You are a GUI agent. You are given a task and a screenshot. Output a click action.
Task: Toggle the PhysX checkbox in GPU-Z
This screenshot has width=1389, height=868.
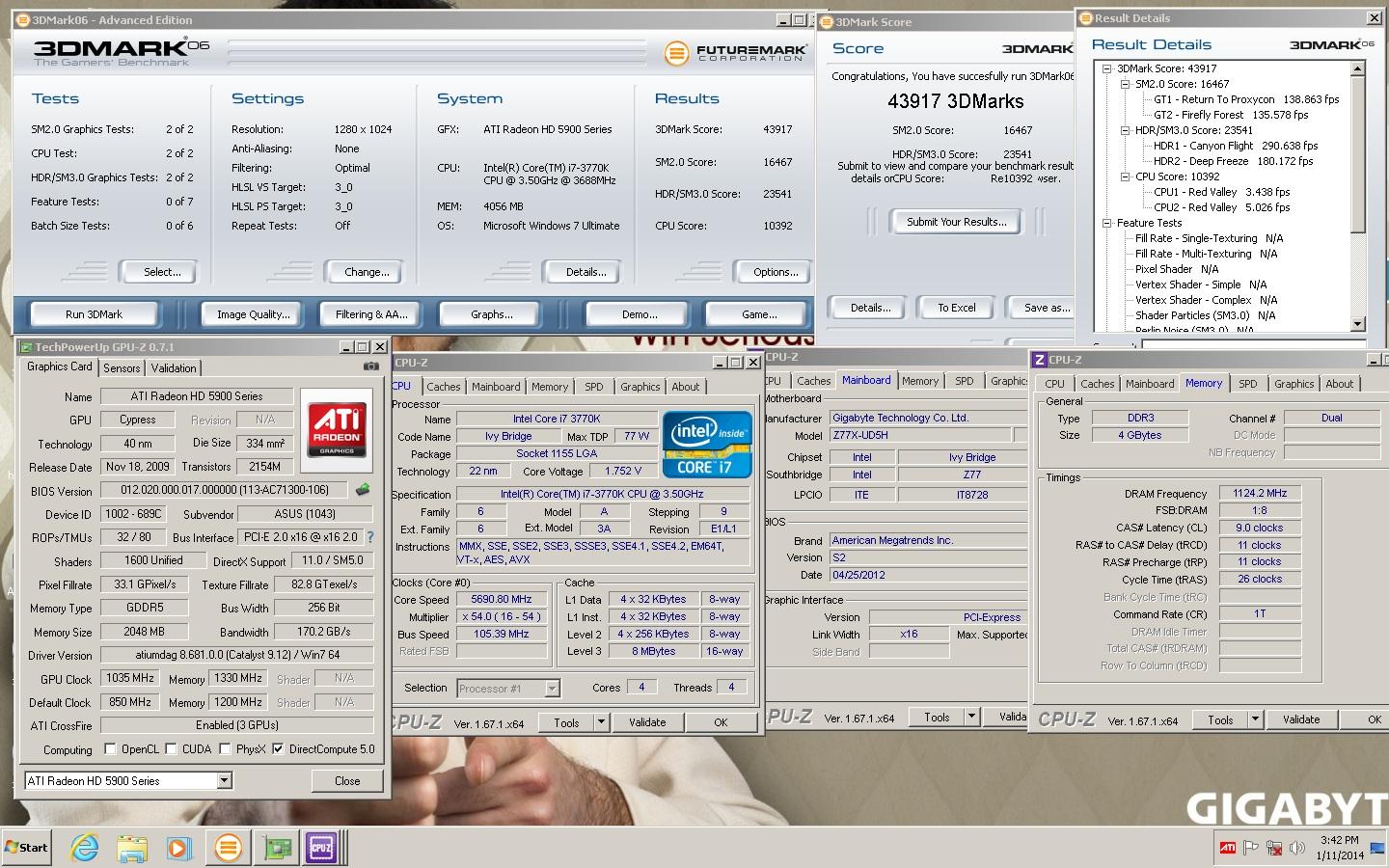coord(225,748)
